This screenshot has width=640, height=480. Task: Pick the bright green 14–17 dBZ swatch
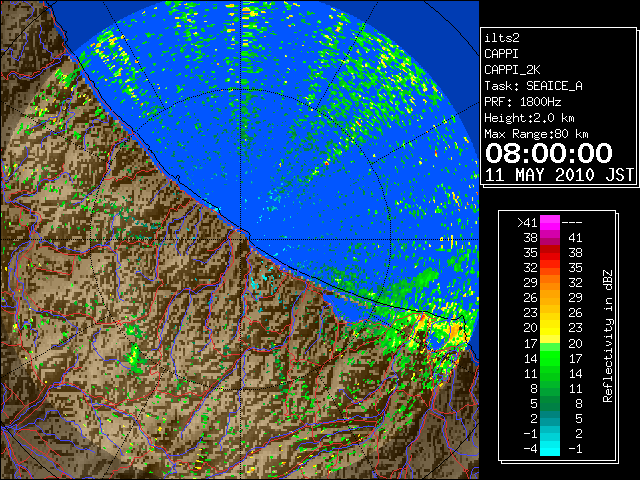550,358
